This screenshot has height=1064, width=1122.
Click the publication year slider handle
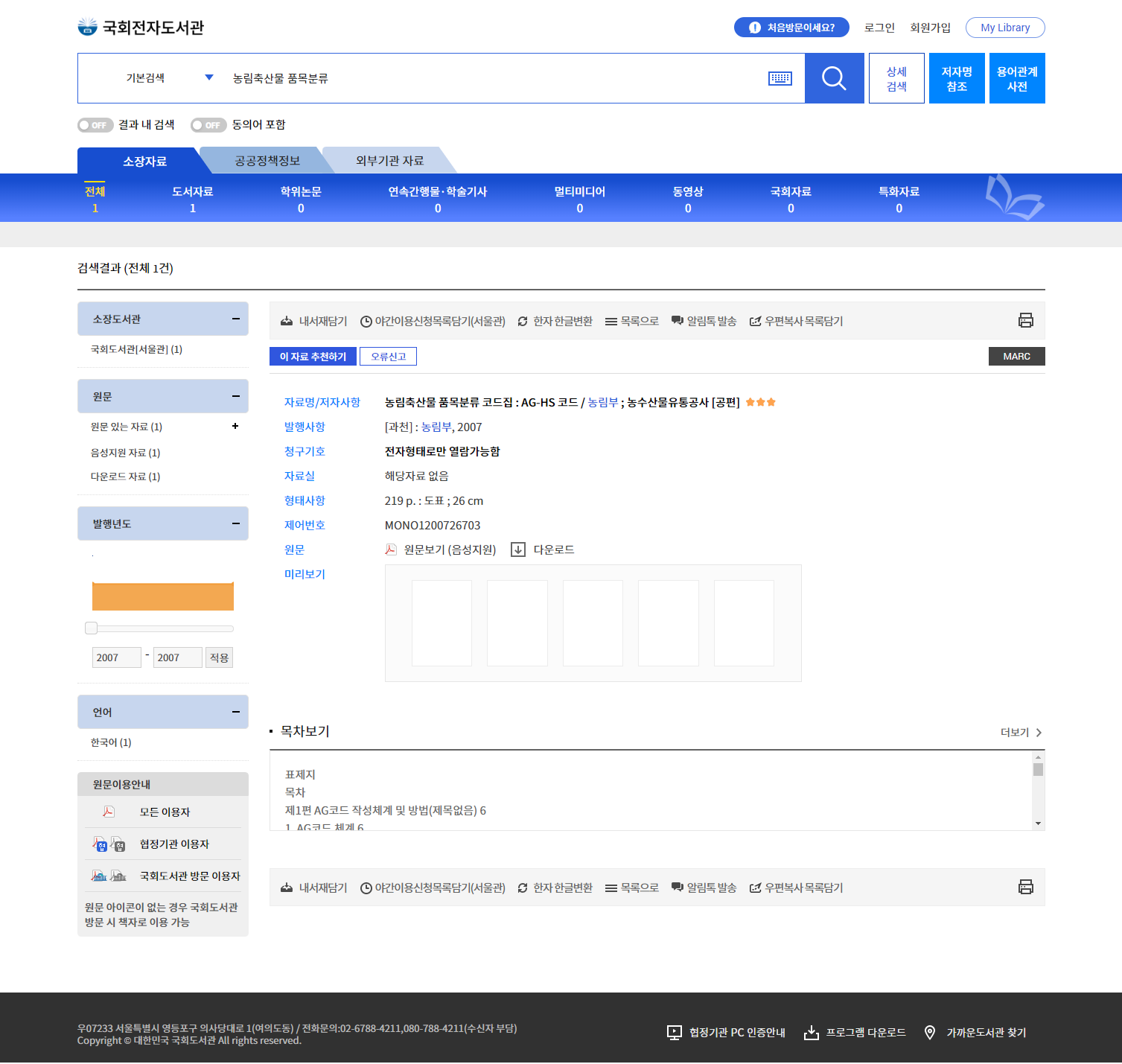(91, 628)
